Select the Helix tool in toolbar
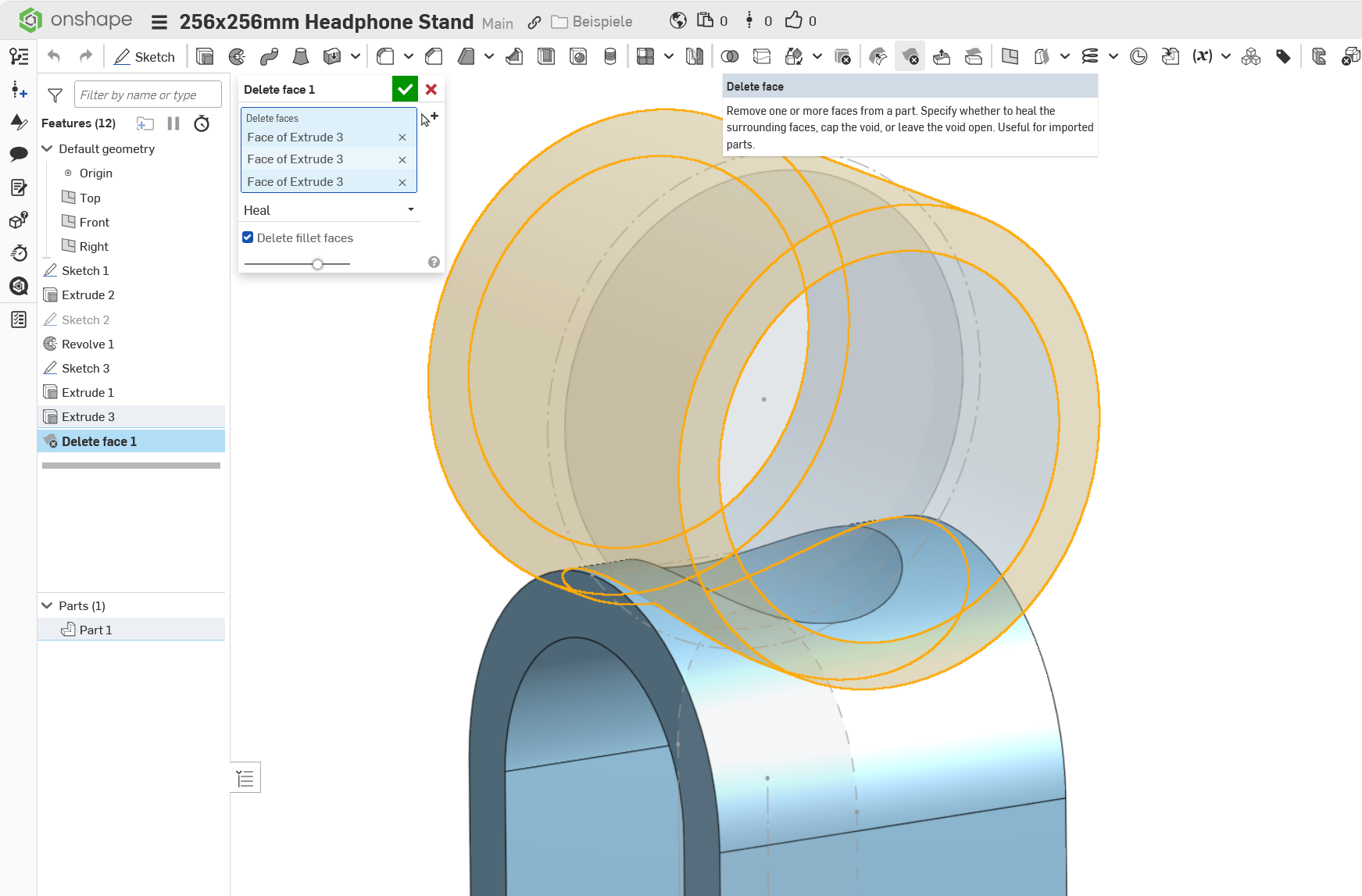 tap(1090, 56)
